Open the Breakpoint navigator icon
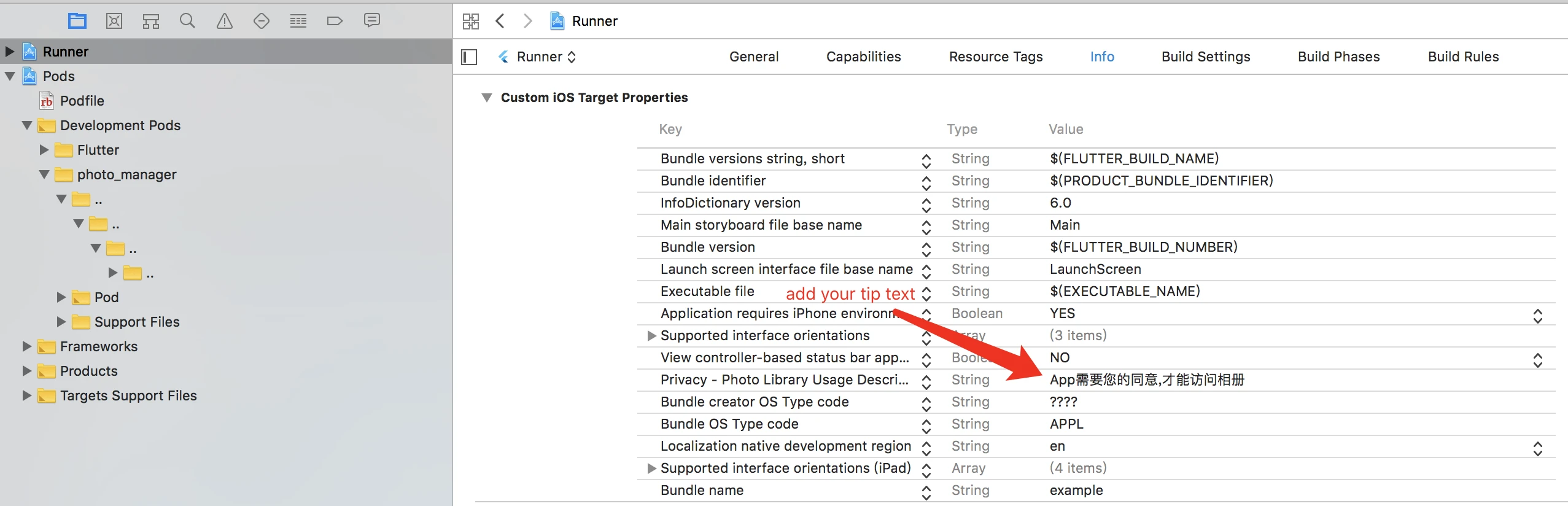 coord(335,21)
